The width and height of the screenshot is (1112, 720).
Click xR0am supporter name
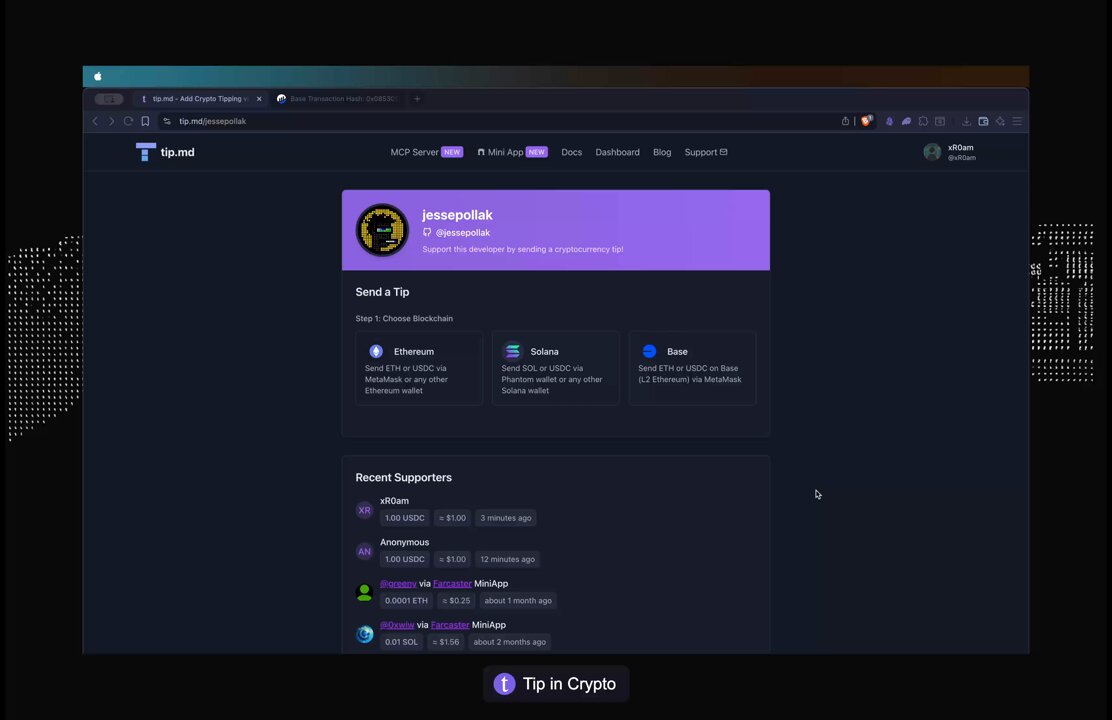point(394,501)
